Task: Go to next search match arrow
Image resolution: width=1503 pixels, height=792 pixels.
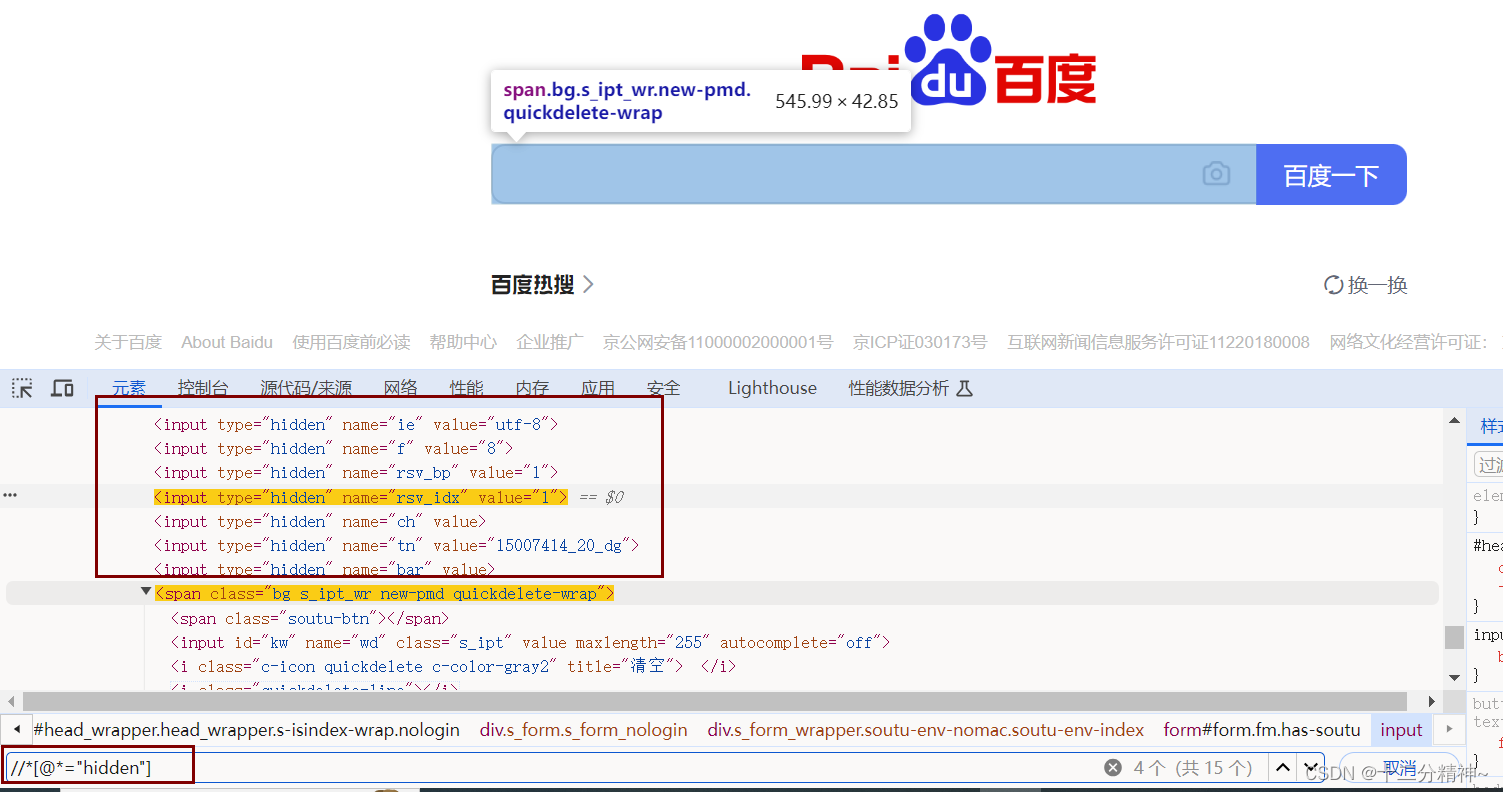Action: [x=1311, y=768]
